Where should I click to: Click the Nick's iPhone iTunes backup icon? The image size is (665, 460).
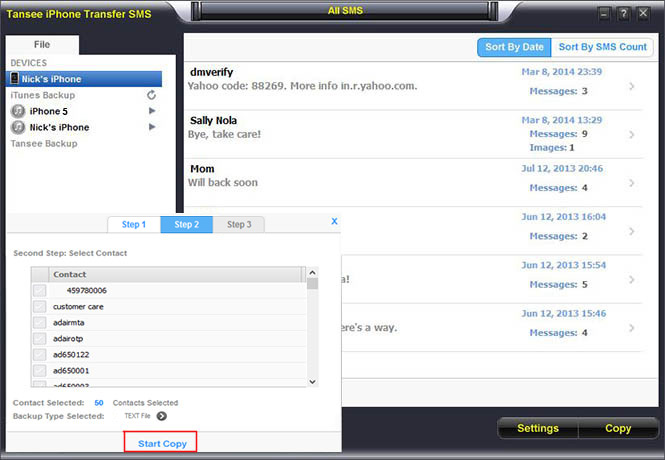pyautogui.click(x=18, y=127)
